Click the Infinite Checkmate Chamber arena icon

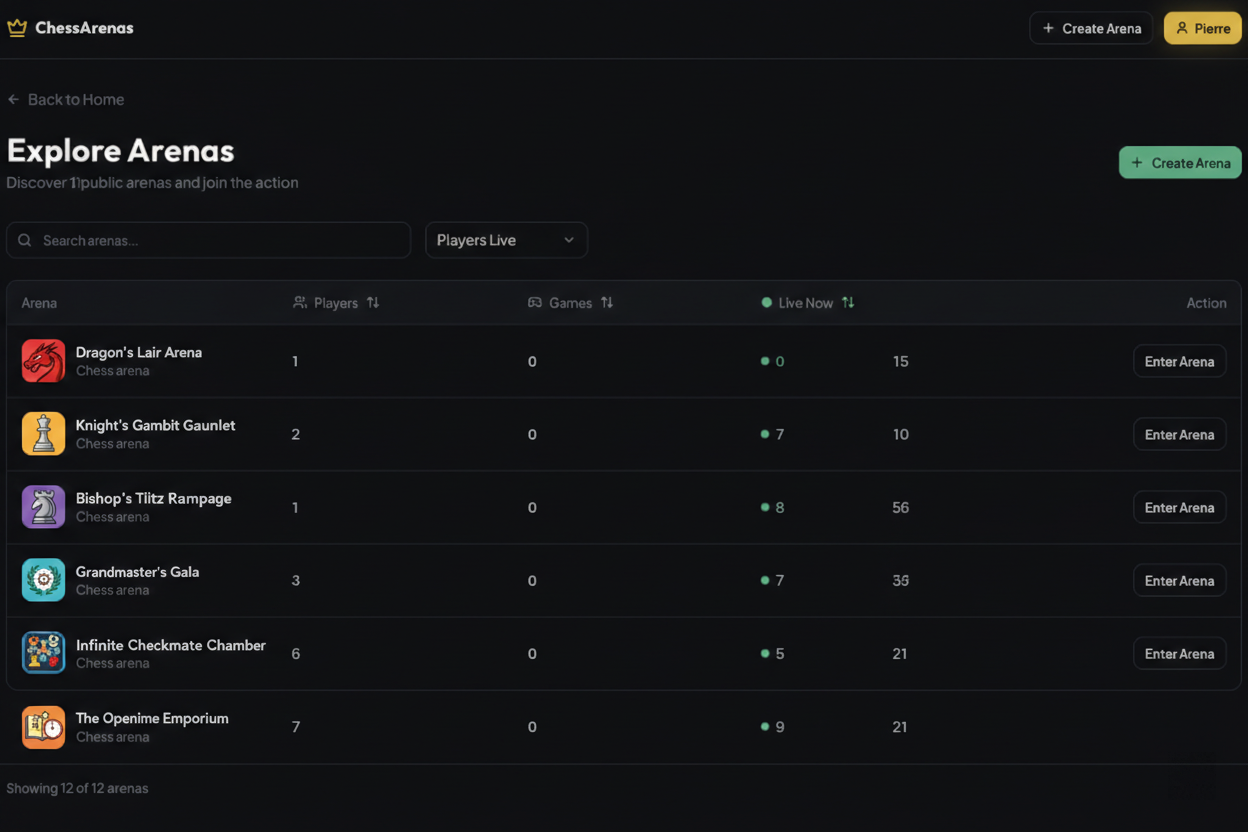tap(43, 653)
